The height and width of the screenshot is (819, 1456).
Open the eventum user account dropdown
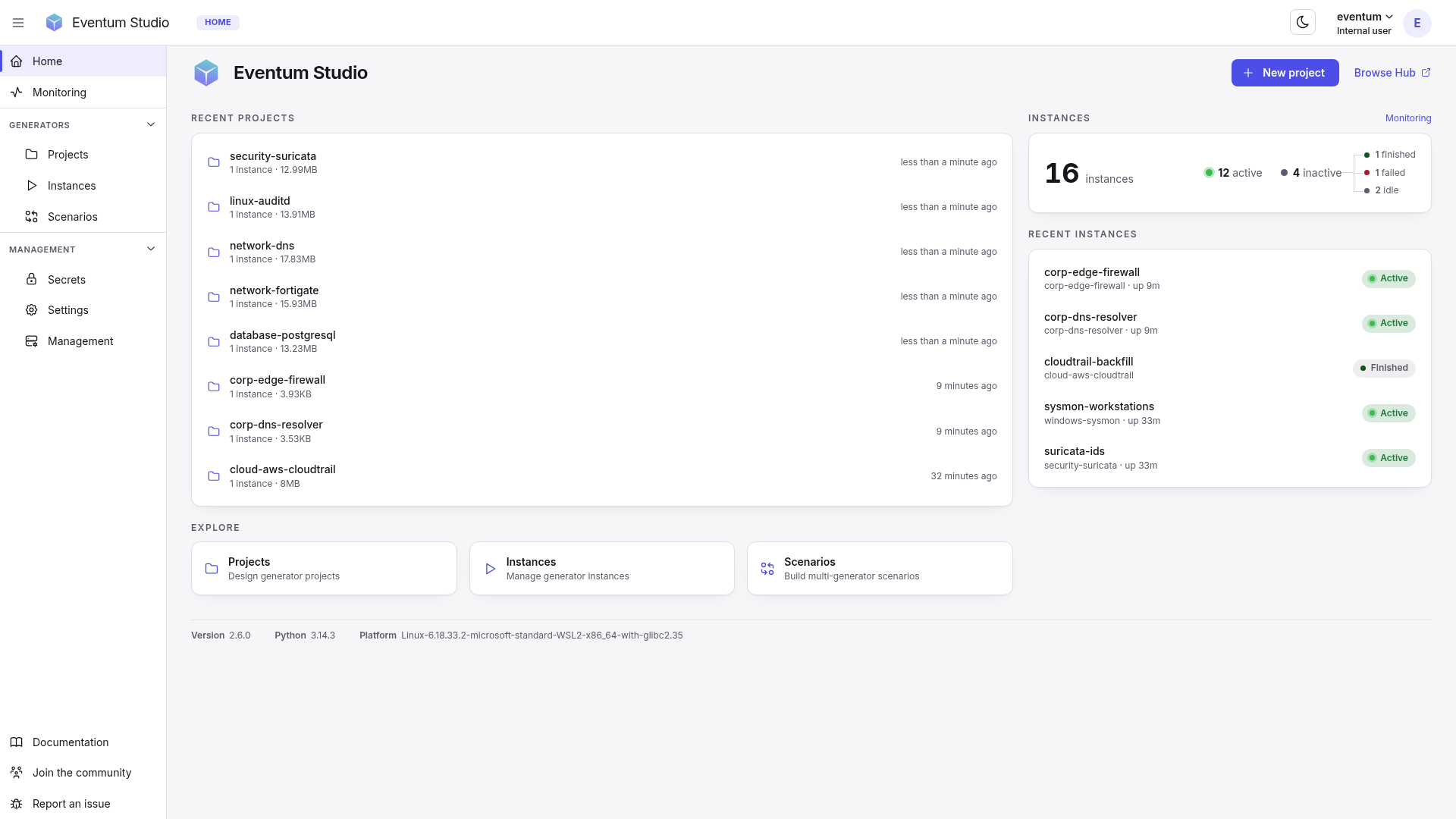tap(1364, 23)
